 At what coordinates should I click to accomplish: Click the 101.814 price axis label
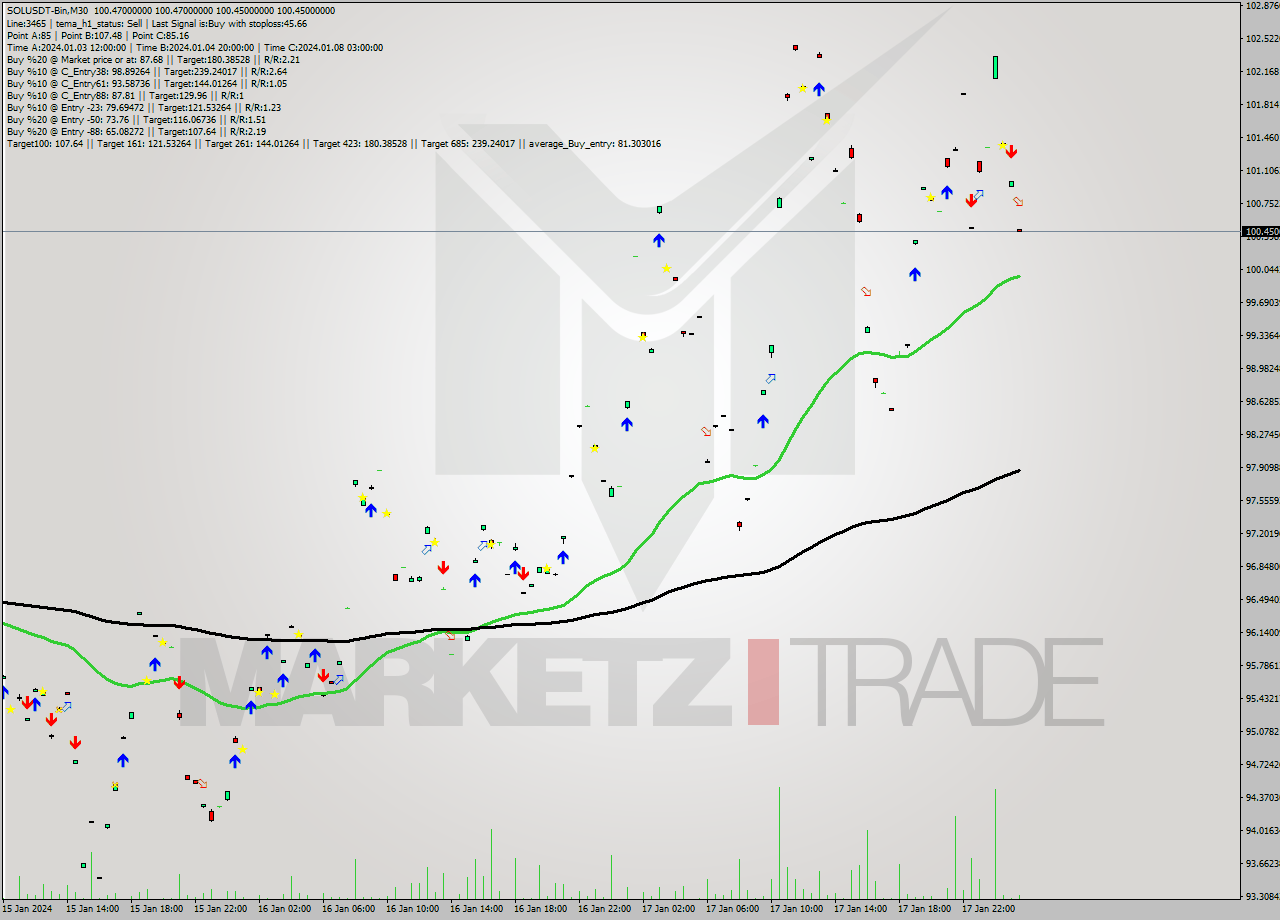pyautogui.click(x=1262, y=104)
